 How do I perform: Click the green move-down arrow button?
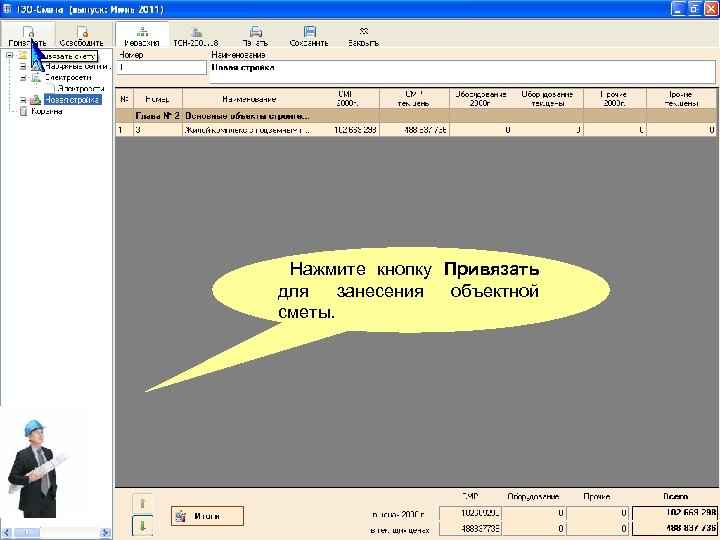point(142,526)
